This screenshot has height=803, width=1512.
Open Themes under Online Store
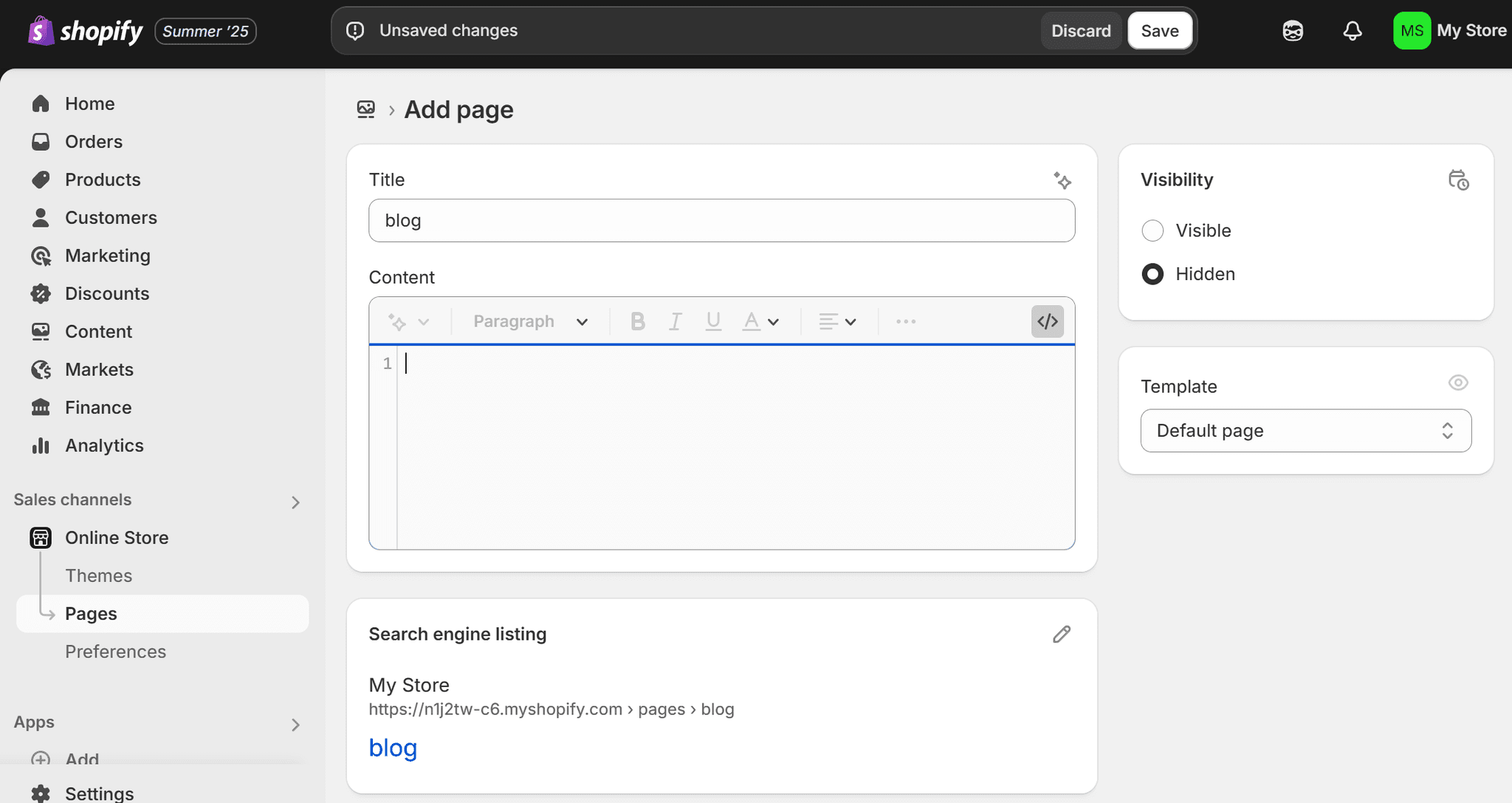click(99, 575)
